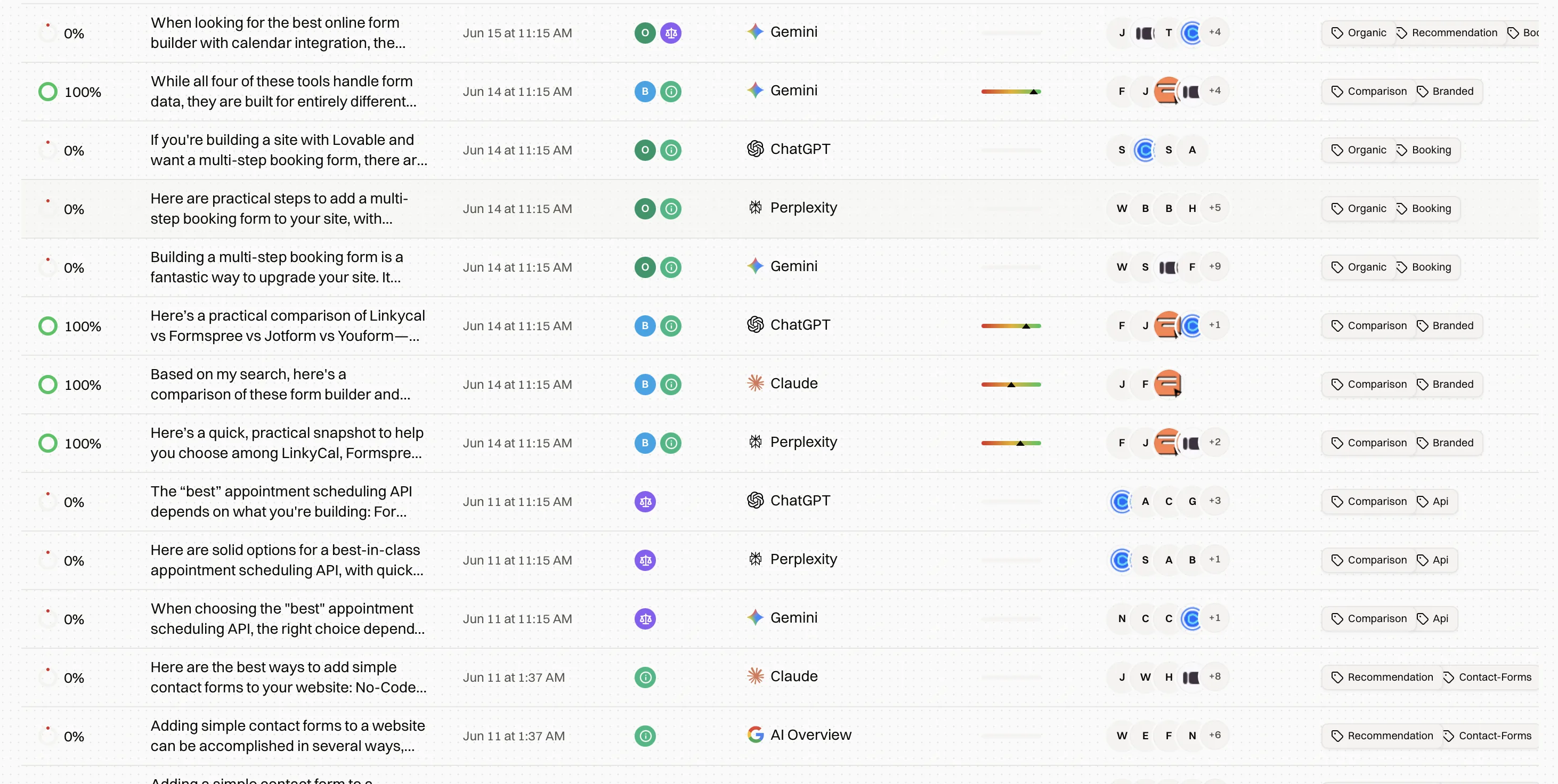Open the response "When choosing the best appointment scheduling API"
The height and width of the screenshot is (784, 1558).
tap(287, 619)
